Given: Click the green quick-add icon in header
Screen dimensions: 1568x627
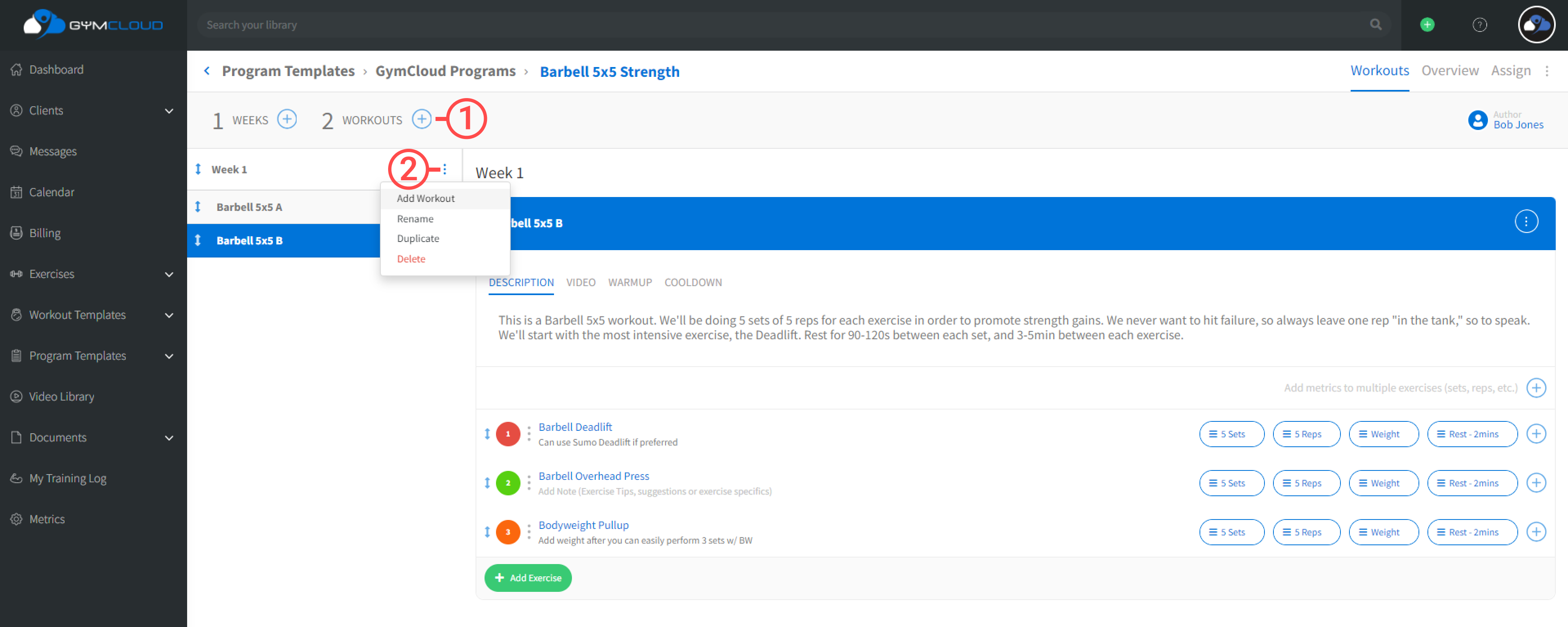Looking at the screenshot, I should (1427, 25).
